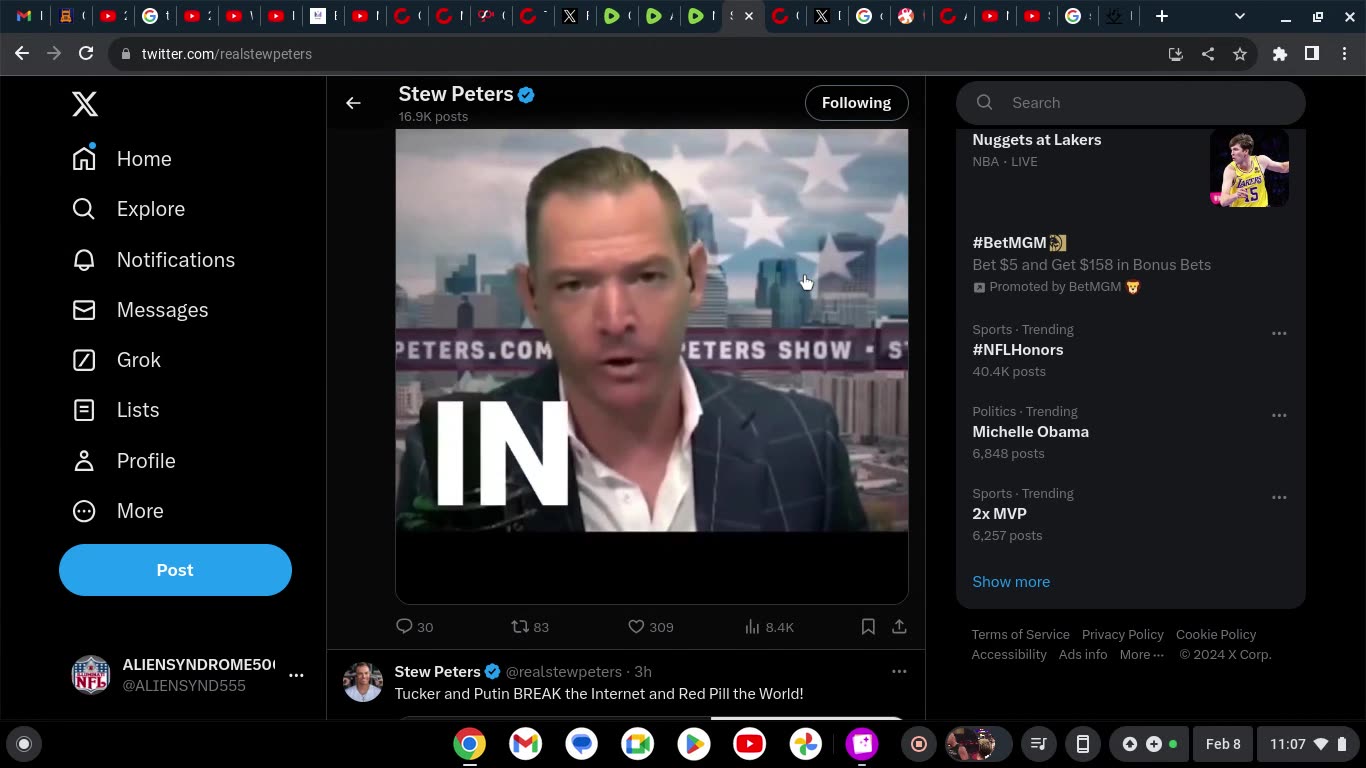Click the repost icon with 83 reposts
This screenshot has width=1366, height=768.
click(x=520, y=627)
